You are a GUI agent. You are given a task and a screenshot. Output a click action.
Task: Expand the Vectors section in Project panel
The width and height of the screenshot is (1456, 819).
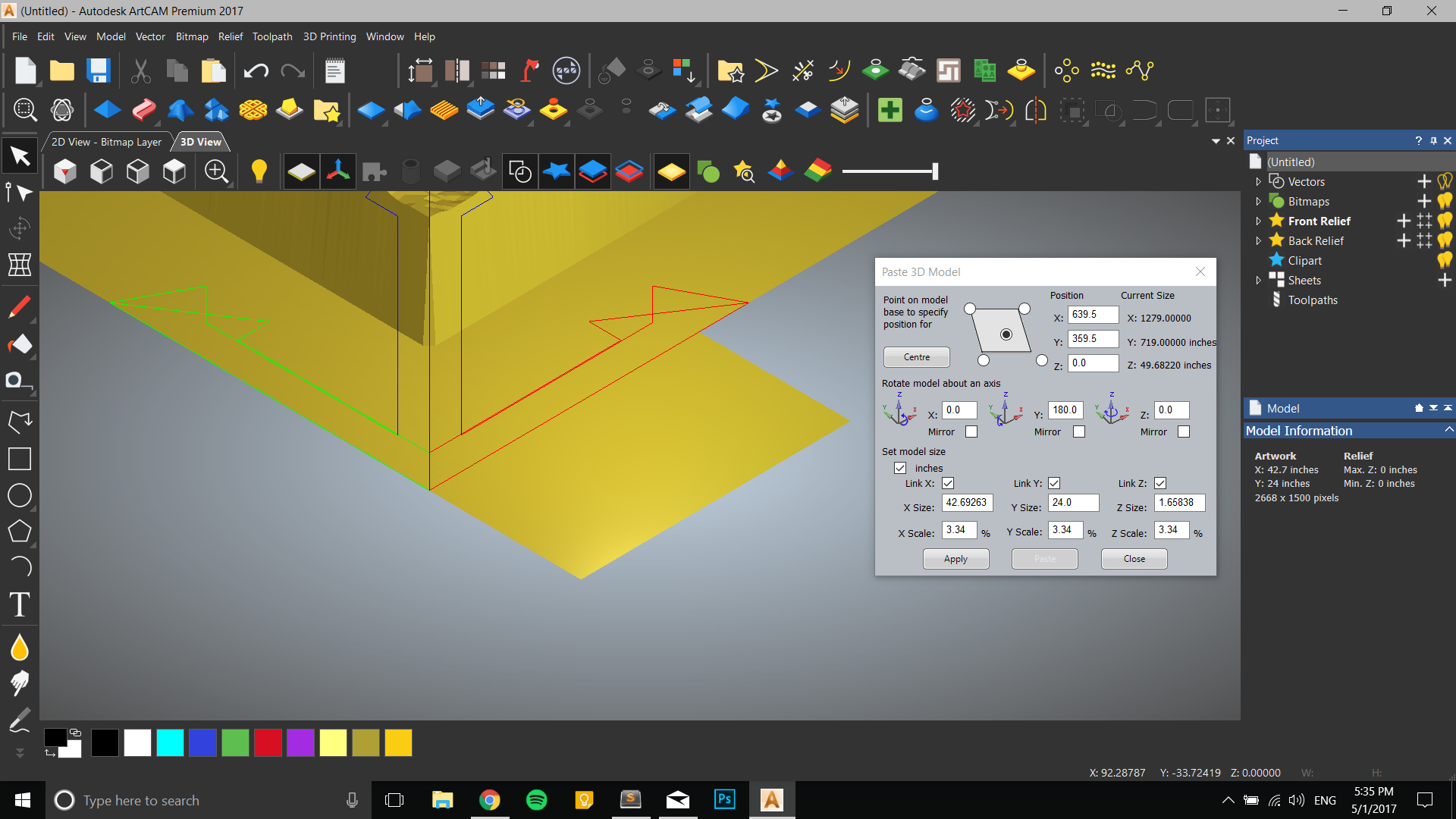(1258, 181)
